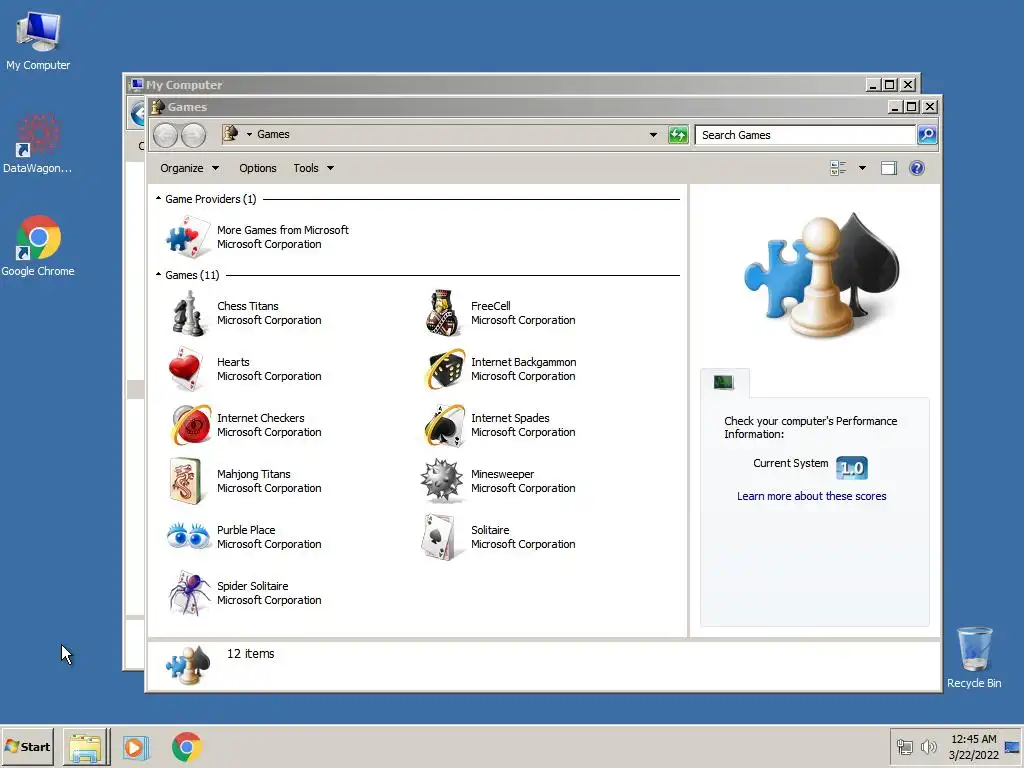The image size is (1024, 768).
Task: Open the Start menu
Action: click(x=27, y=746)
